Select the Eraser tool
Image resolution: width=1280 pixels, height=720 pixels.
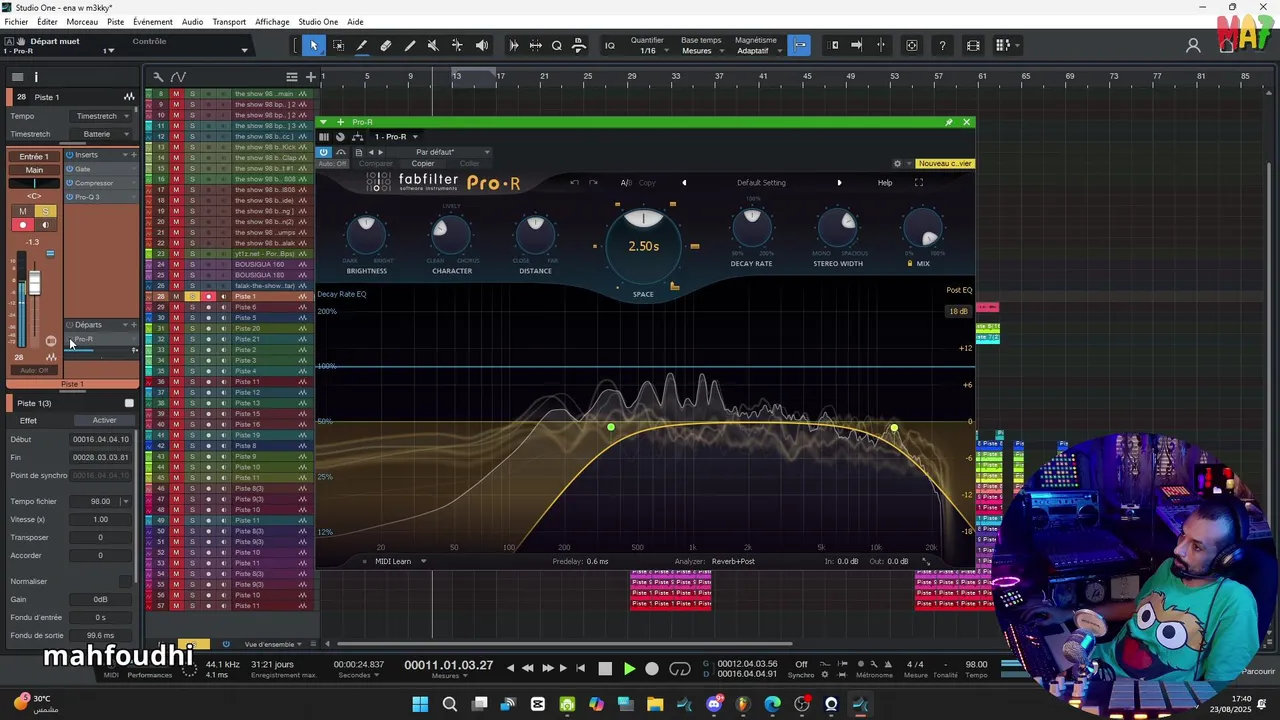[386, 45]
